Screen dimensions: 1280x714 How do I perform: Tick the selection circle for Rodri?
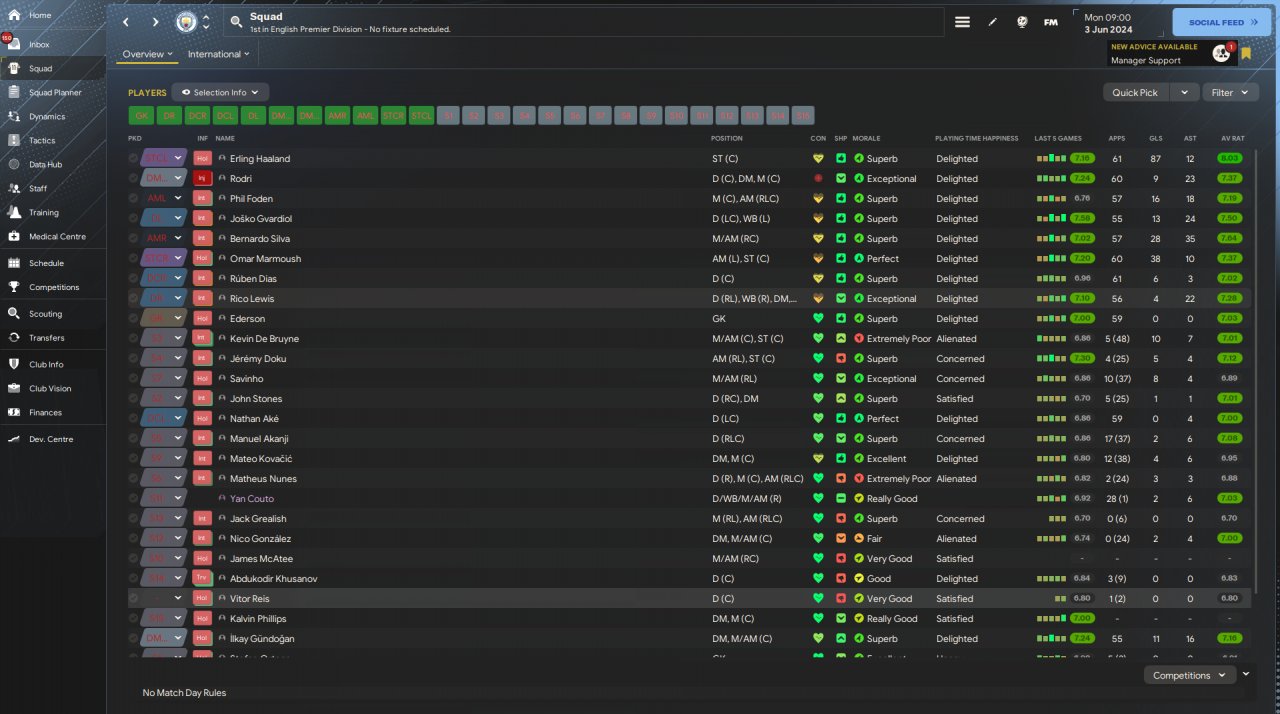point(133,178)
